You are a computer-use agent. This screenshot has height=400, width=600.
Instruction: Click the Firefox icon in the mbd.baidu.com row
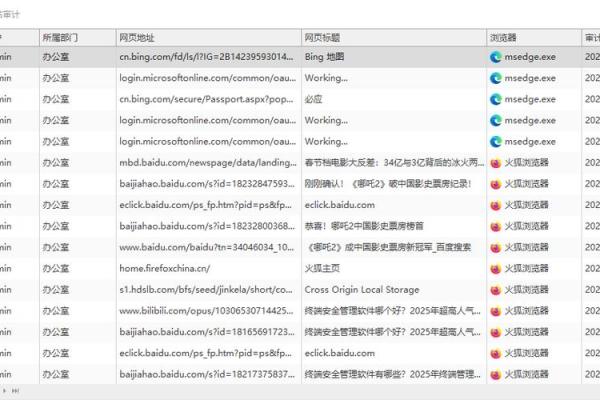(x=496, y=163)
